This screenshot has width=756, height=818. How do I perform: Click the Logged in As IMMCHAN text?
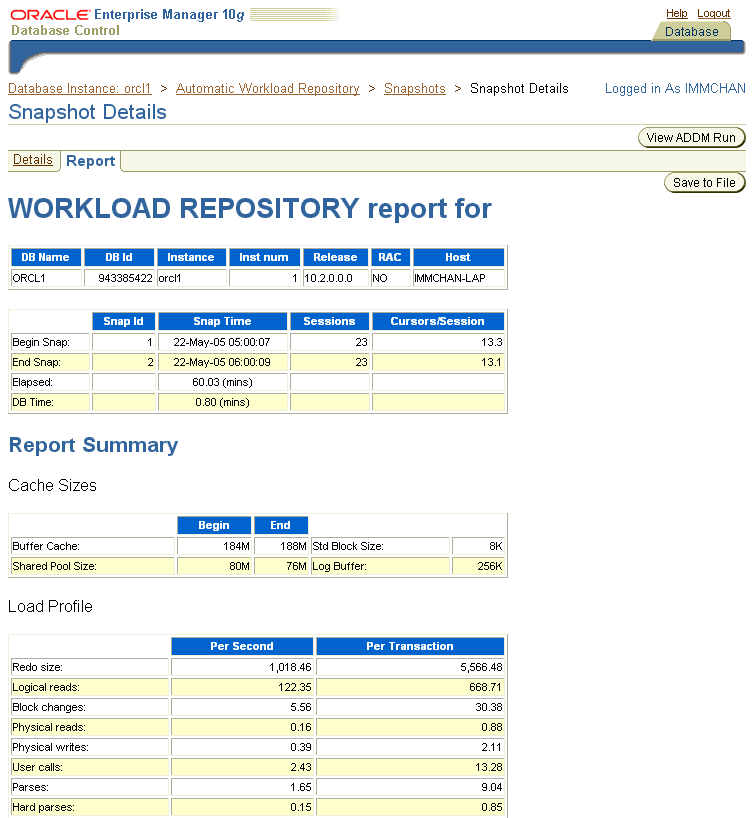pos(675,89)
